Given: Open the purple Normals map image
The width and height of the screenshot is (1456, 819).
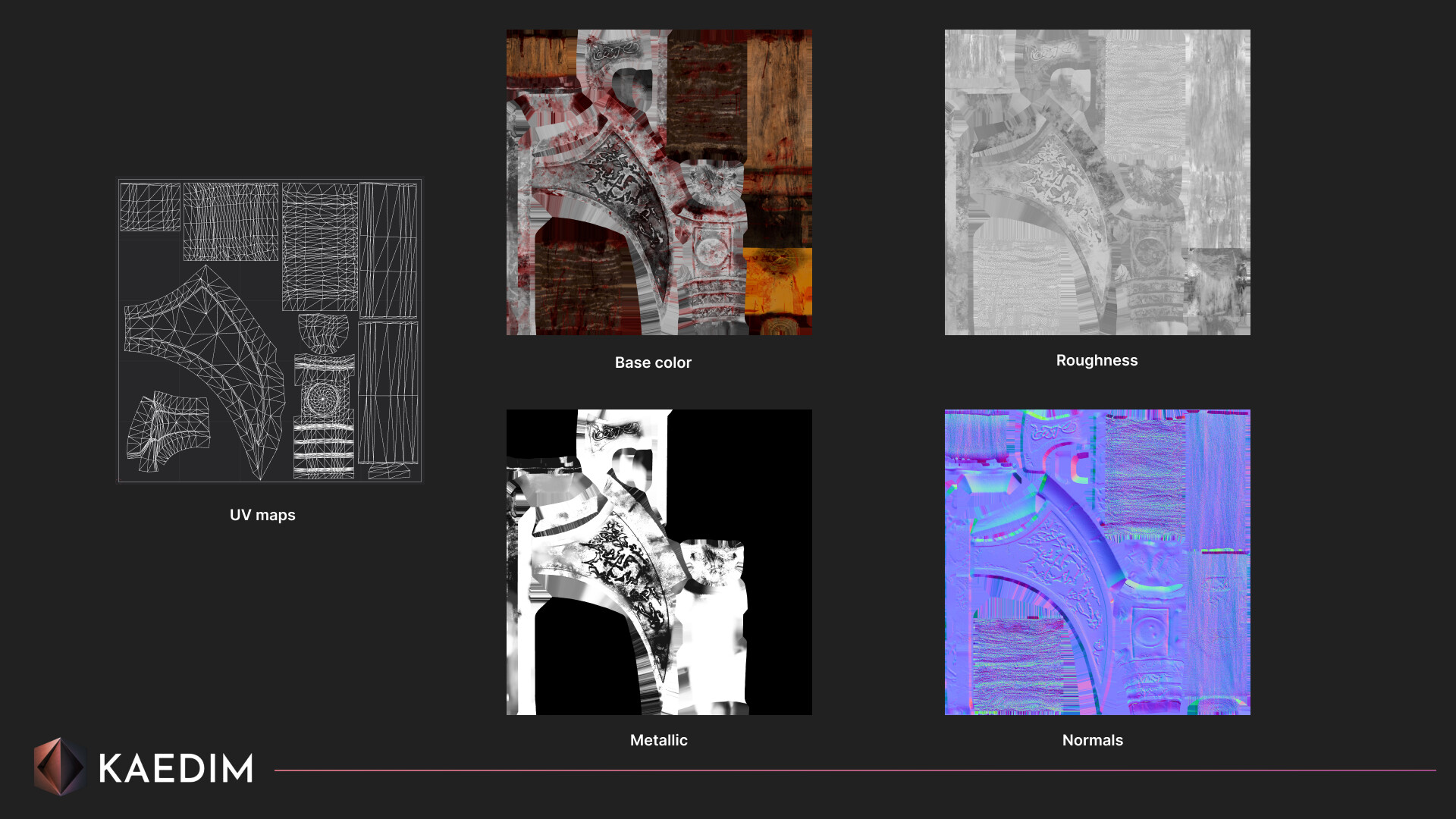Looking at the screenshot, I should tap(1097, 562).
